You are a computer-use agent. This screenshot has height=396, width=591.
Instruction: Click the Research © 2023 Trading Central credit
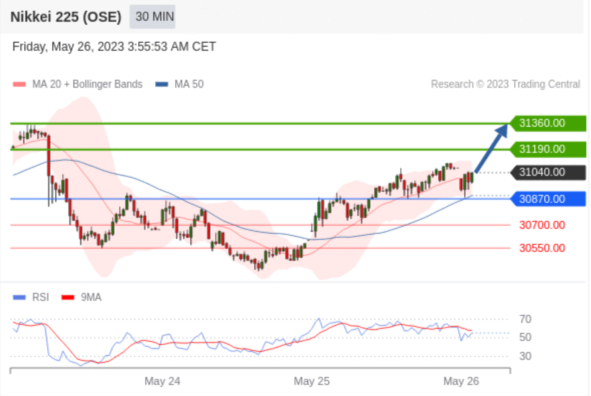(x=505, y=84)
